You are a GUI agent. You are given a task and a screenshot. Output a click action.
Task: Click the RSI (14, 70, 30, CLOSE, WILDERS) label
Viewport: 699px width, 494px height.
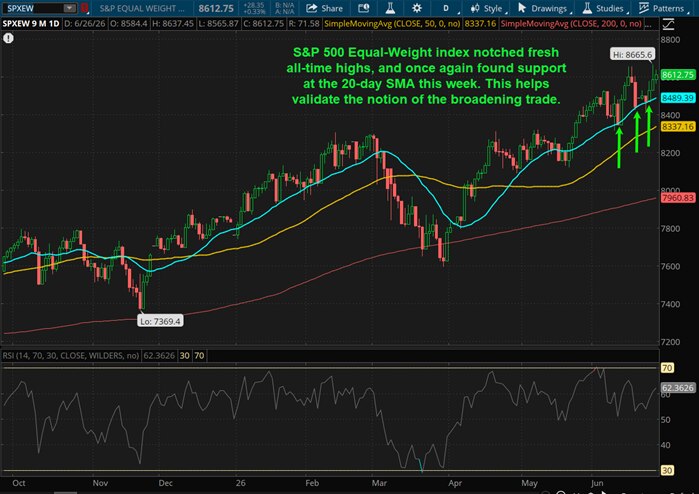70,355
